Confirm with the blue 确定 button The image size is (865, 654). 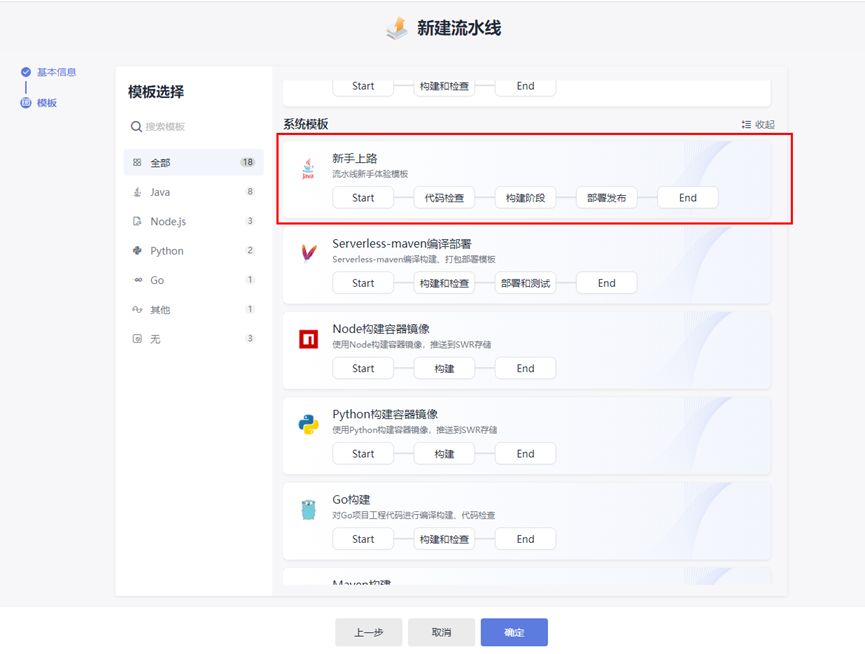[x=514, y=632]
